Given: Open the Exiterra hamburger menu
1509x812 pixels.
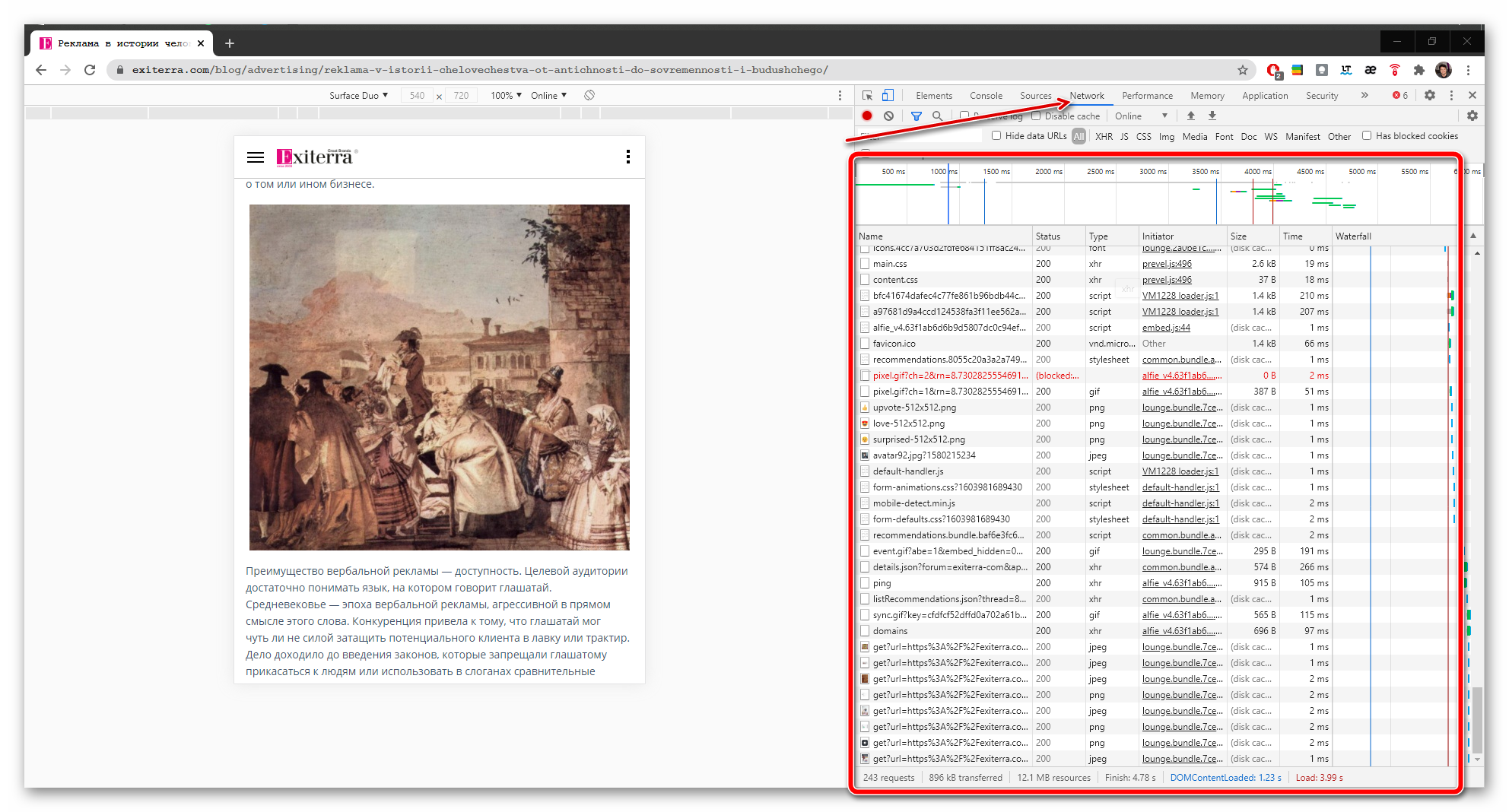Looking at the screenshot, I should [x=256, y=157].
